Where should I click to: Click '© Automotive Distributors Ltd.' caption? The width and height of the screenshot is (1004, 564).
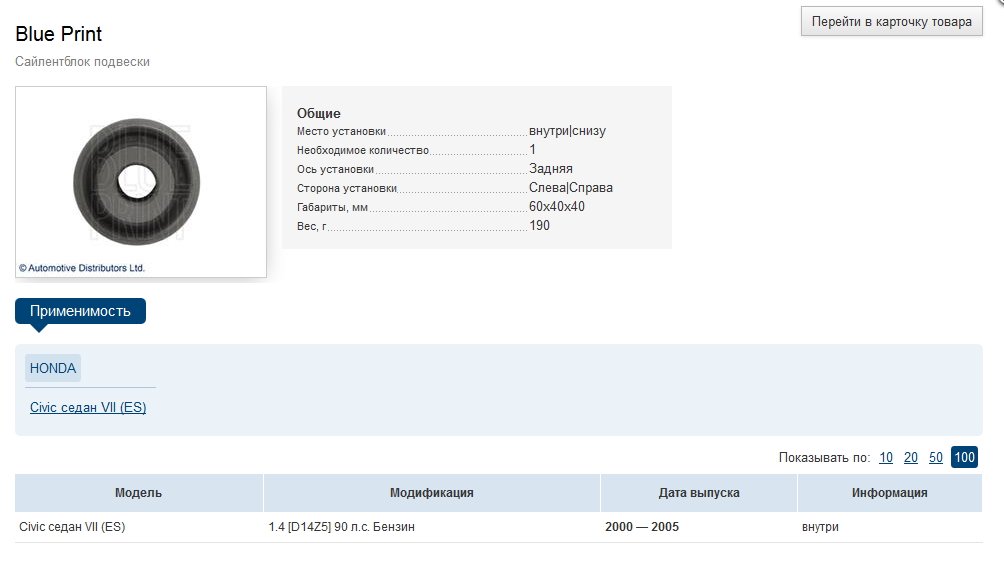click(82, 268)
